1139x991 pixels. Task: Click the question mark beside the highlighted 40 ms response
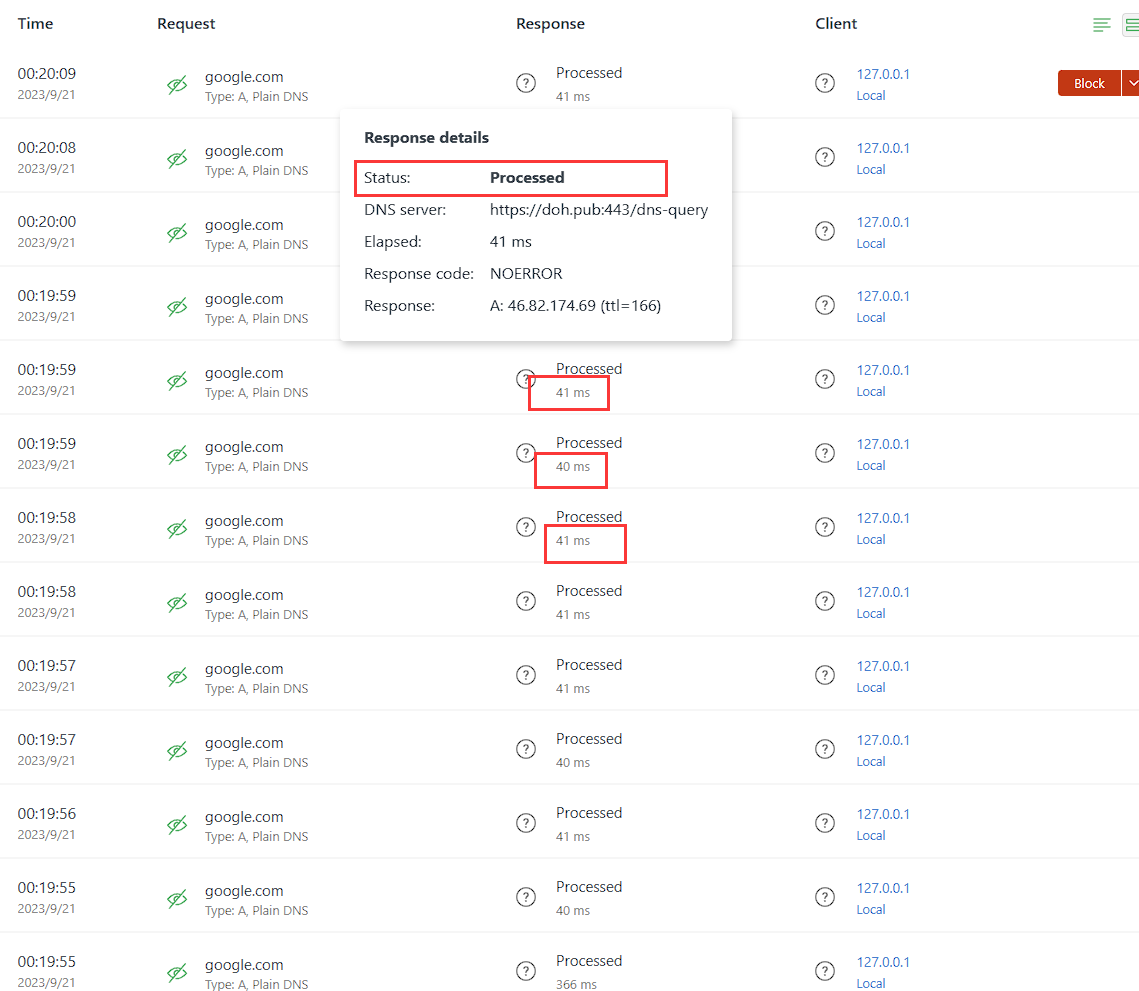click(x=526, y=453)
